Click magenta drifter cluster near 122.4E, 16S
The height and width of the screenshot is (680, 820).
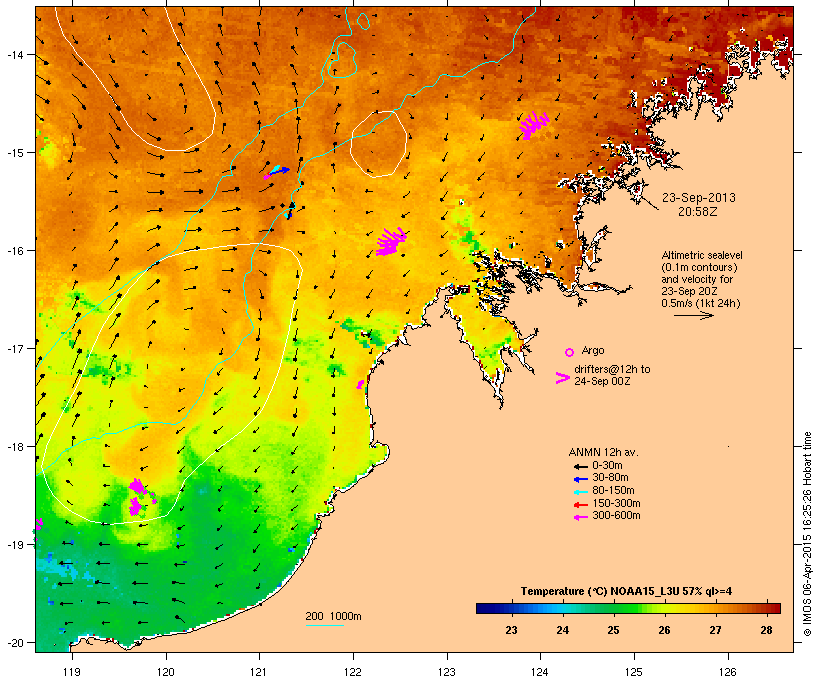click(391, 242)
